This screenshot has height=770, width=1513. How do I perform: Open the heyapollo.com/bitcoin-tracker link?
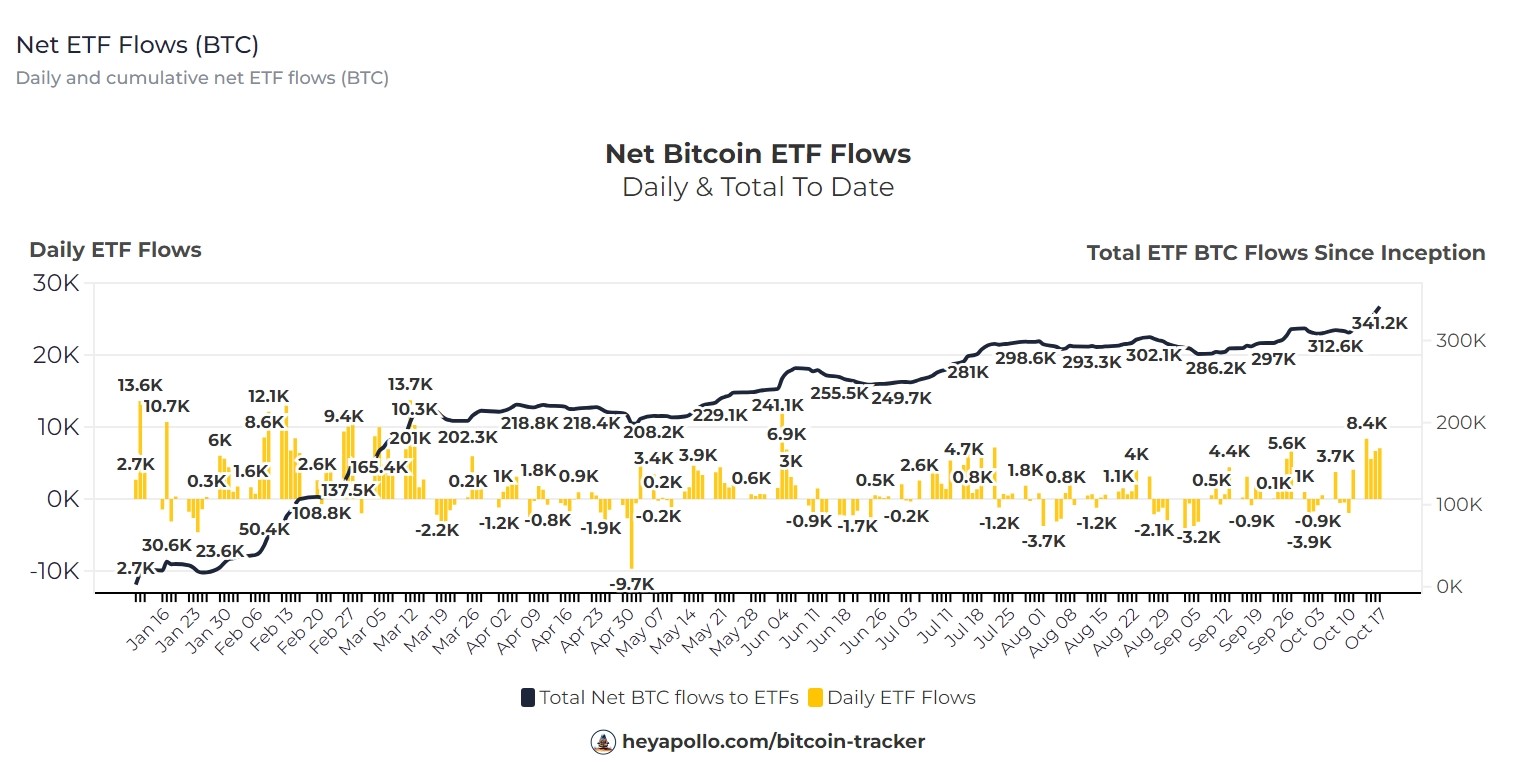773,742
